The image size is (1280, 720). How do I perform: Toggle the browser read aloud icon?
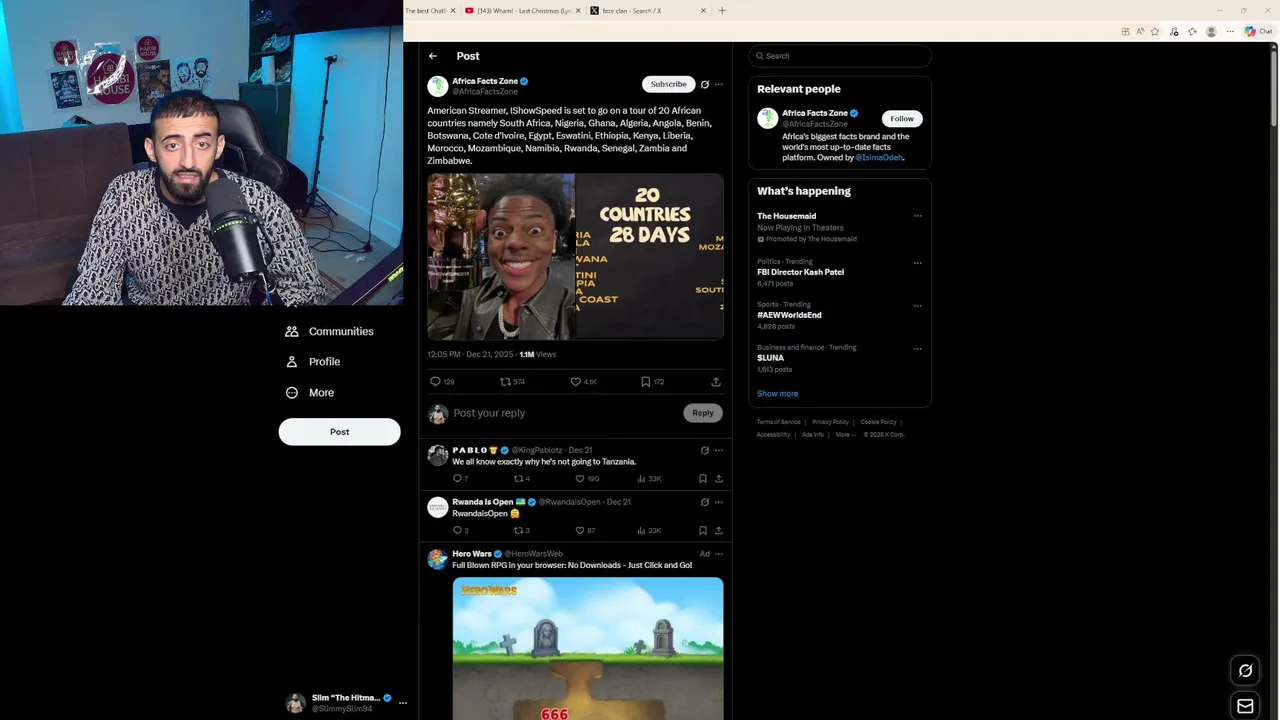click(1140, 32)
